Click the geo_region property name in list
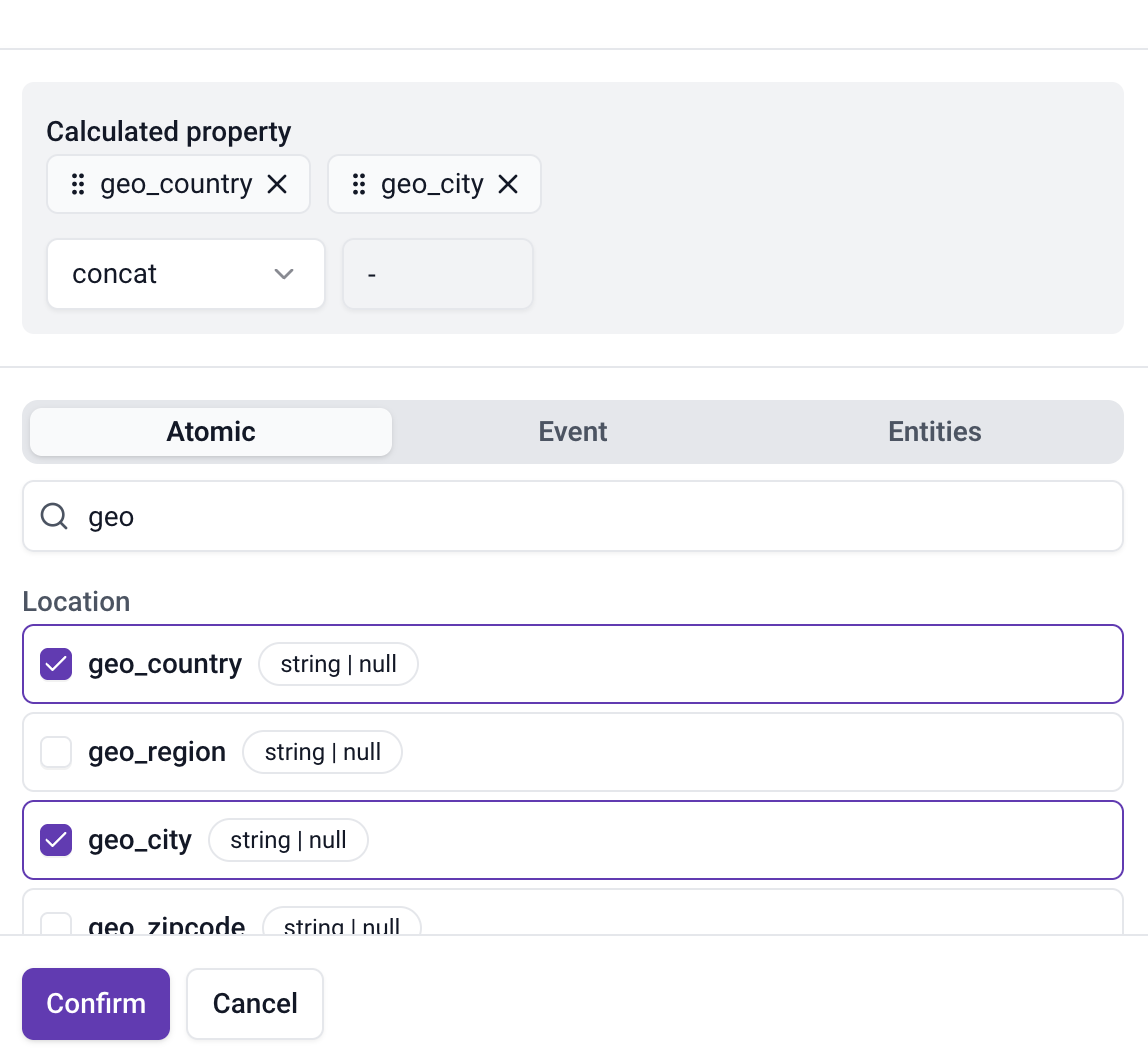The width and height of the screenshot is (1148, 1052). pyautogui.click(x=157, y=752)
